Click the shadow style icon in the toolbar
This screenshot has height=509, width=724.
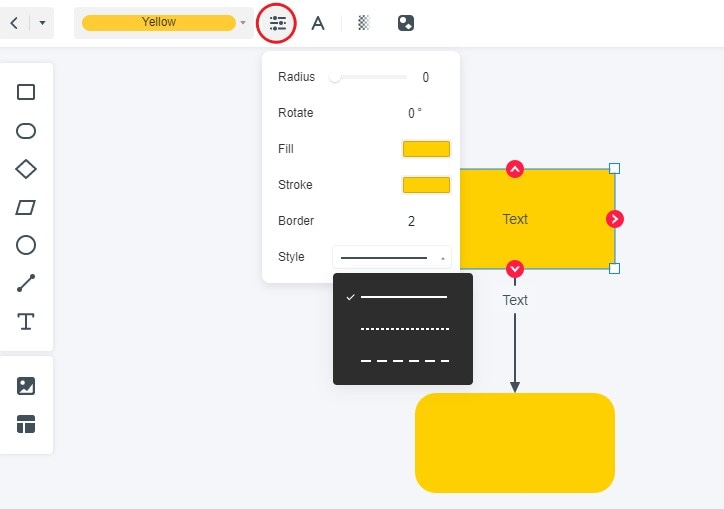tap(406, 23)
